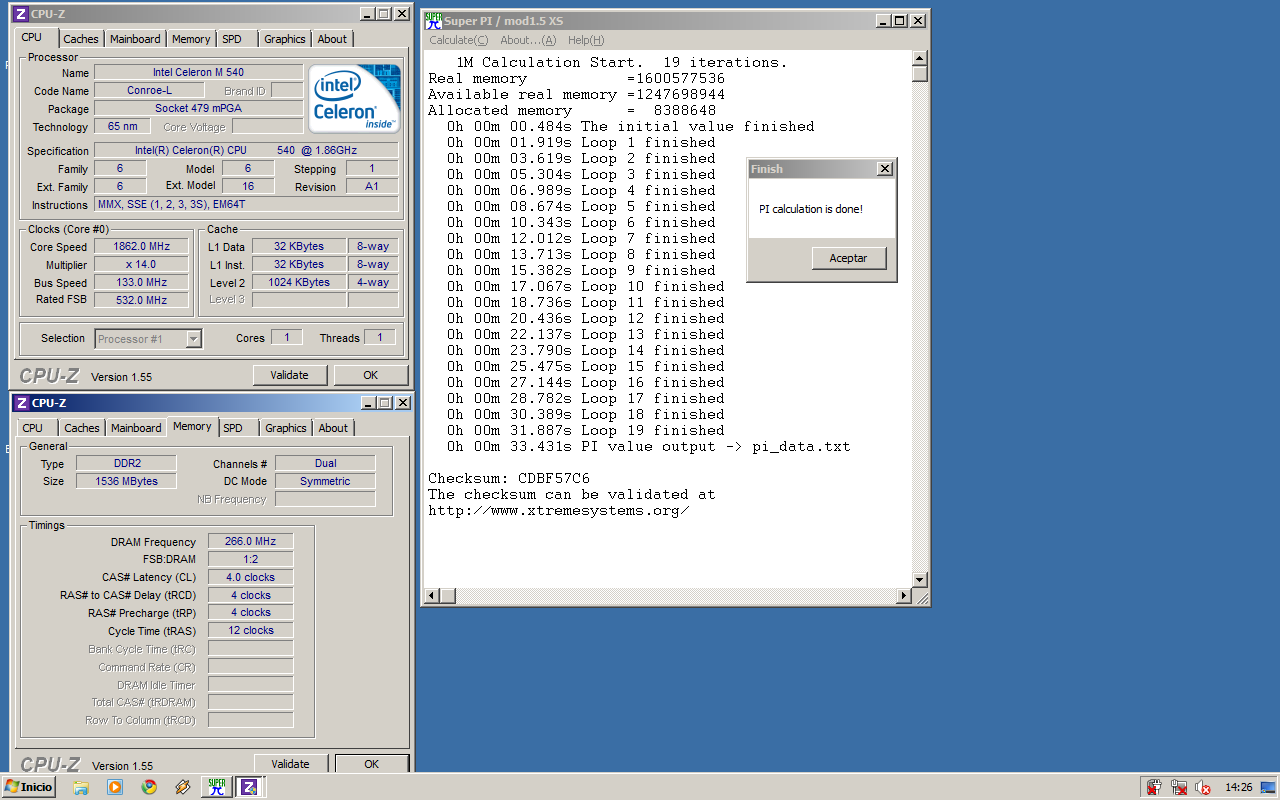Click the CAS# Latency 4.0 clocks field
Viewport: 1280px width, 800px height.
coord(250,578)
